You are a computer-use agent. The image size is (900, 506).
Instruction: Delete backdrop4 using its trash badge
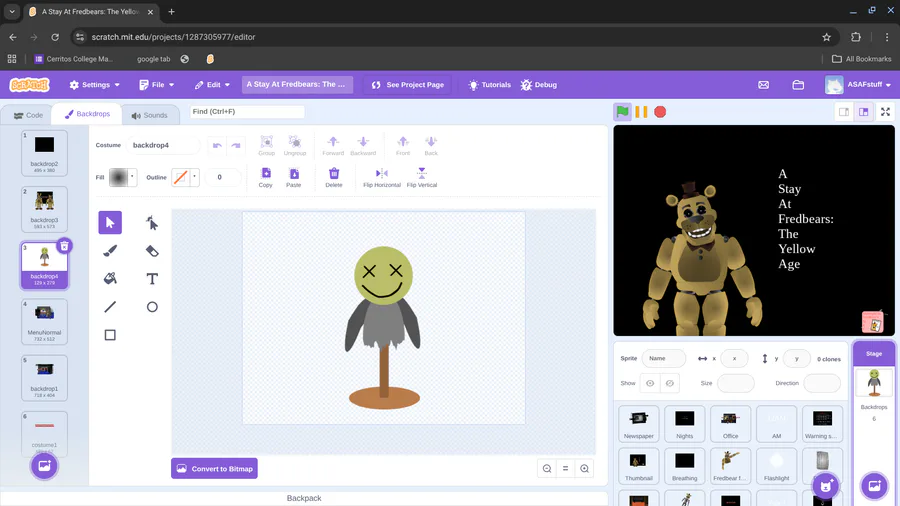pyautogui.click(x=64, y=246)
